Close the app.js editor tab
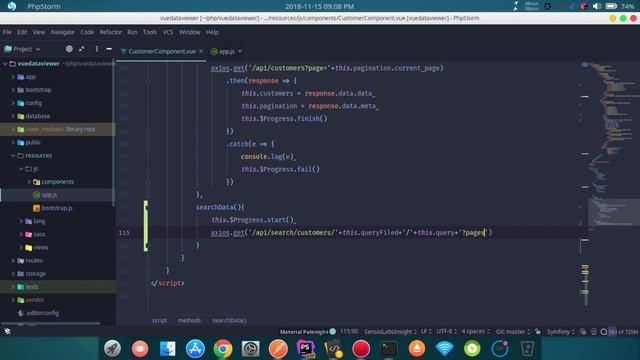 pyautogui.click(x=240, y=51)
